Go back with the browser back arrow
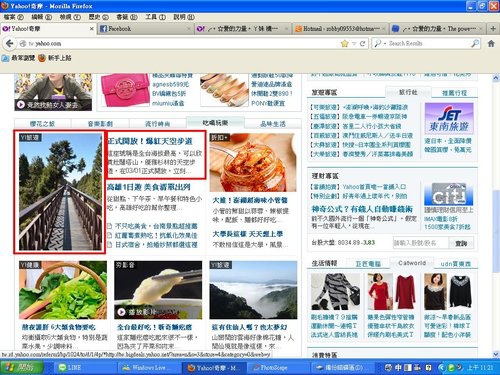Image resolution: width=500 pixels, height=375 pixels. (x=10, y=43)
